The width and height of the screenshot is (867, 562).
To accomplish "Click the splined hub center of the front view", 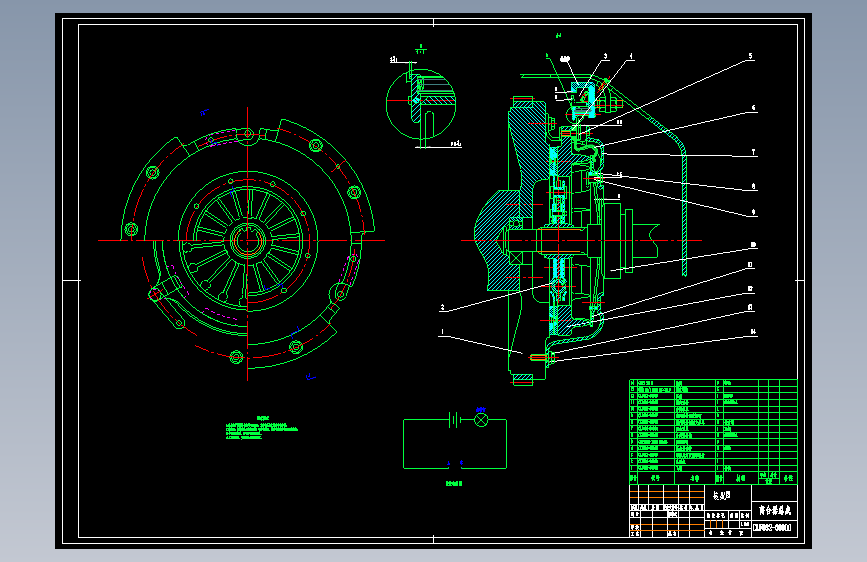I will [x=248, y=241].
